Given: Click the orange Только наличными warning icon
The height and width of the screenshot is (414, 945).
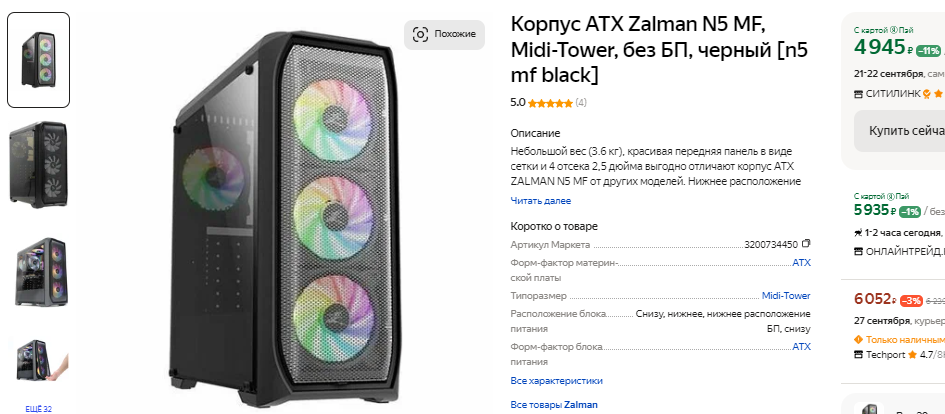Looking at the screenshot, I should click(859, 339).
